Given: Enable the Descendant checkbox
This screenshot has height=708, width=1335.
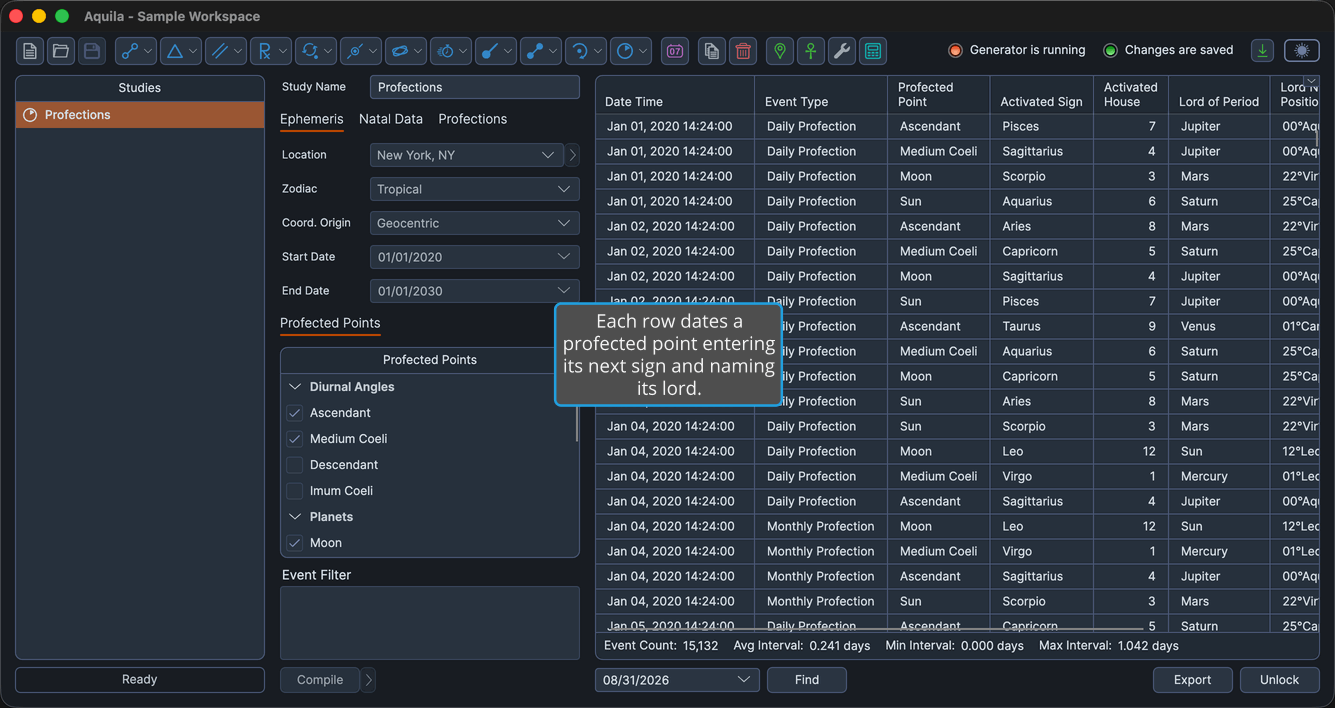Looking at the screenshot, I should pyautogui.click(x=295, y=465).
